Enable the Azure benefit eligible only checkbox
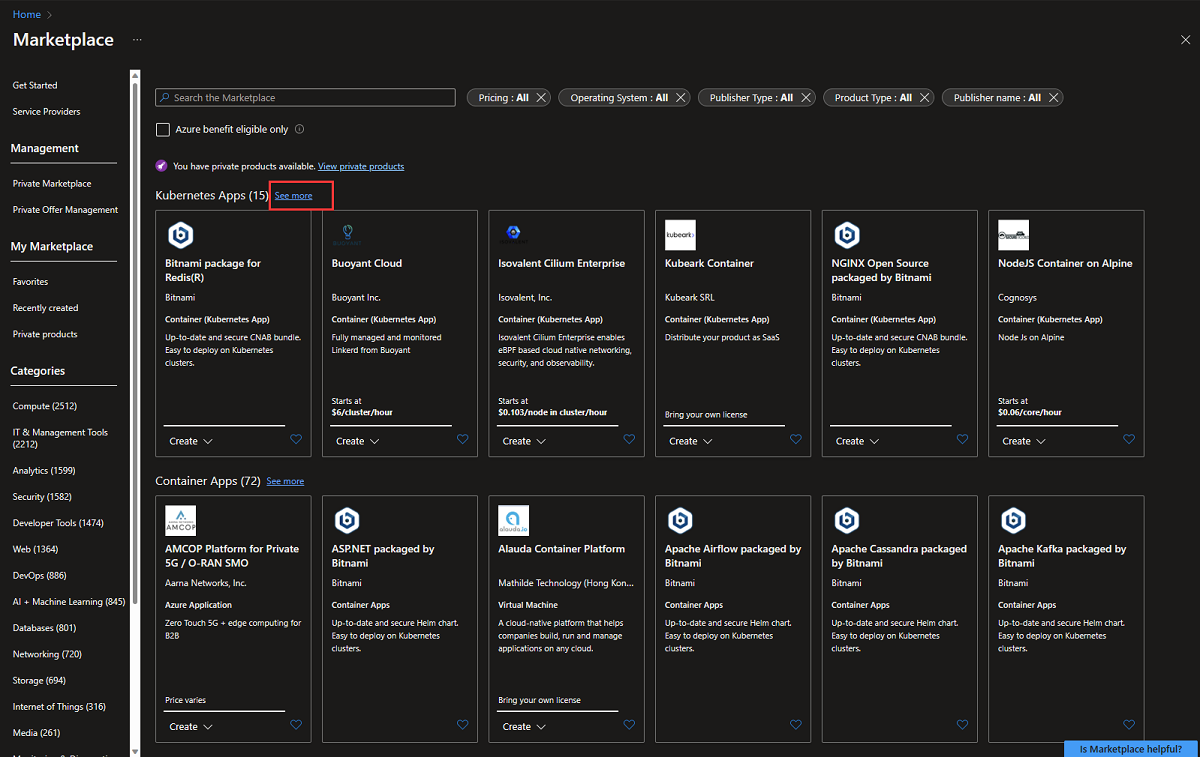Viewport: 1200px width, 757px height. coord(163,129)
